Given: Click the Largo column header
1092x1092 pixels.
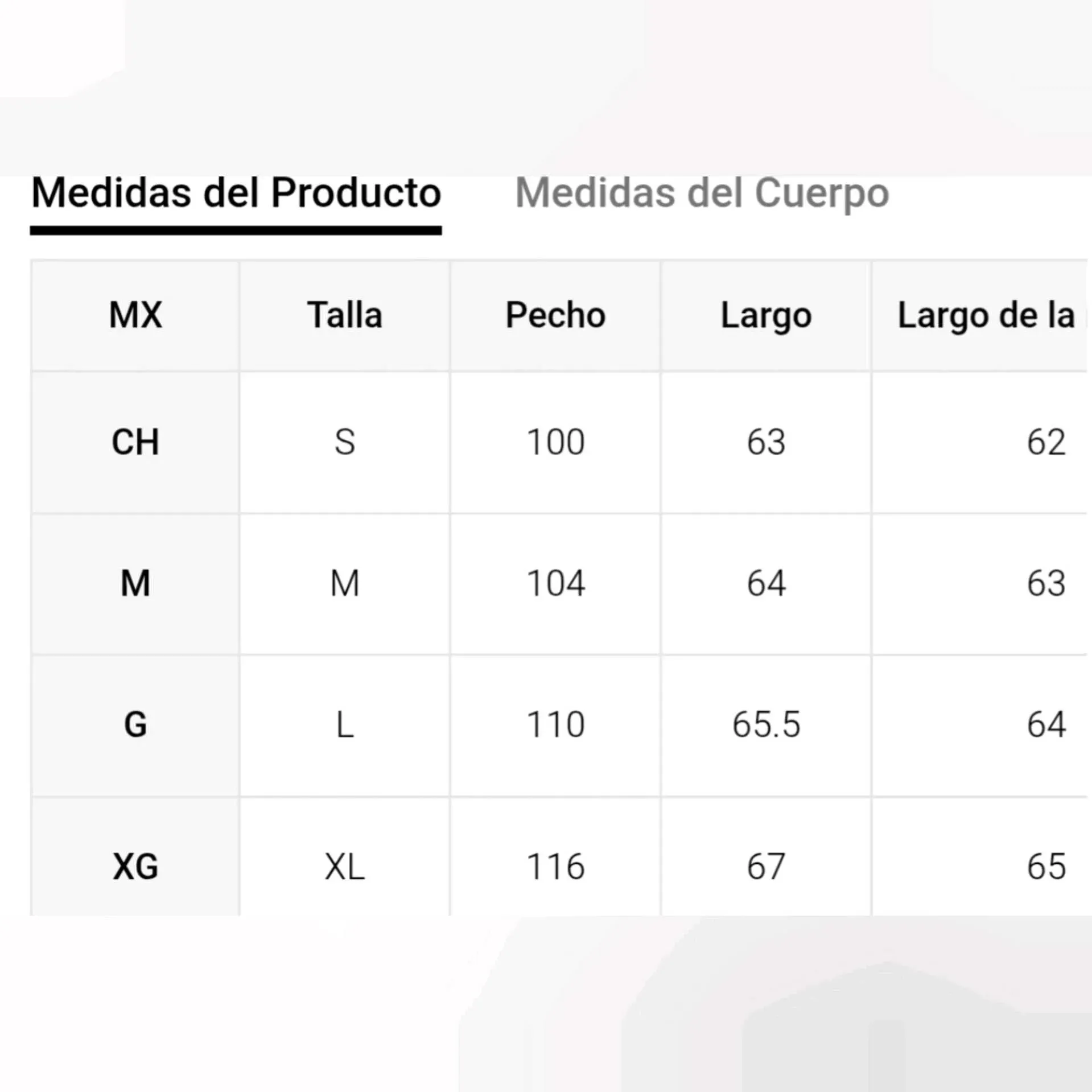Looking at the screenshot, I should click(766, 315).
